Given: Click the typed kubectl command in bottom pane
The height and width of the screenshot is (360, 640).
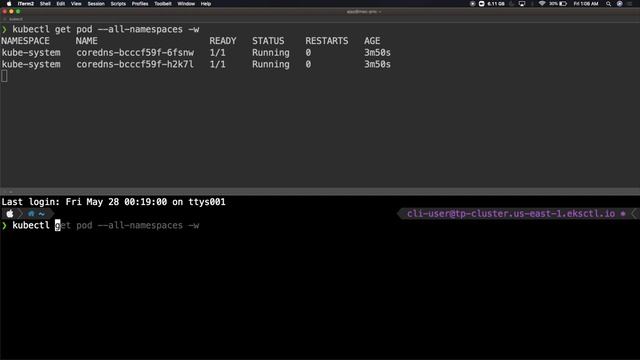Looking at the screenshot, I should coord(31,225).
